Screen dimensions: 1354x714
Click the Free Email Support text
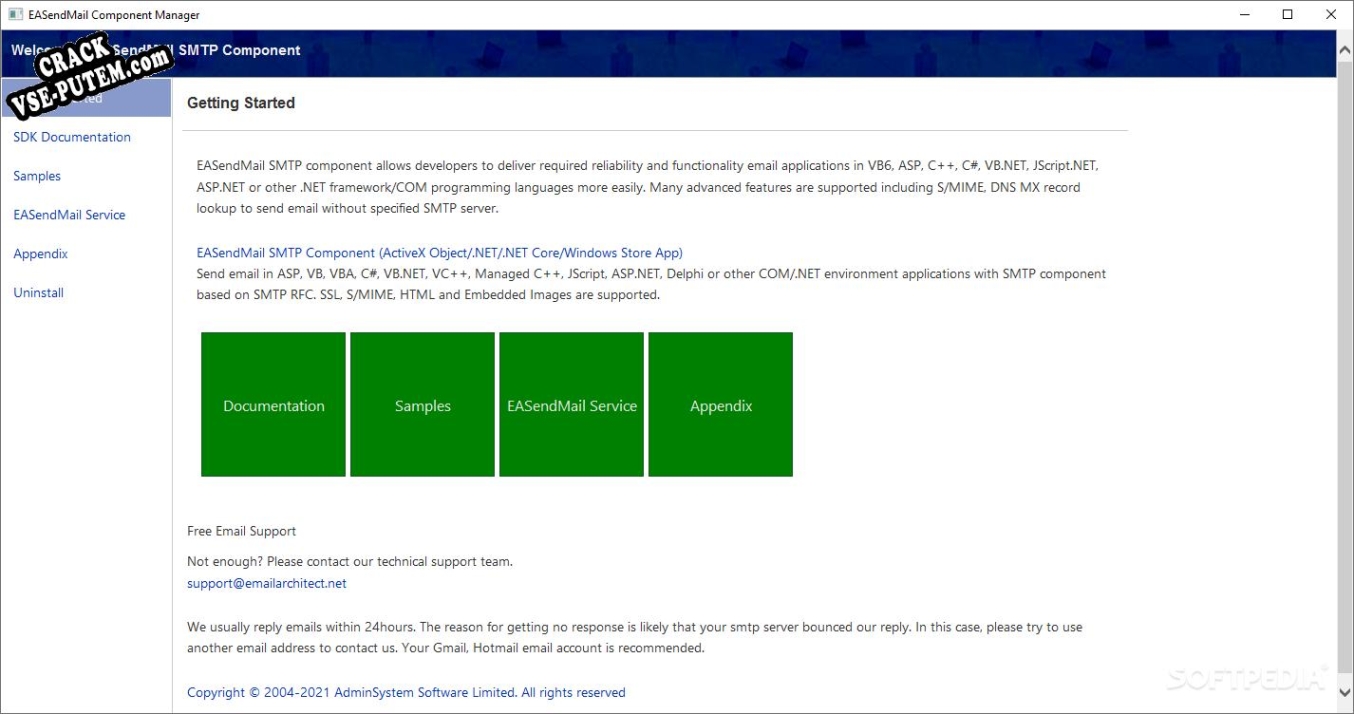241,531
